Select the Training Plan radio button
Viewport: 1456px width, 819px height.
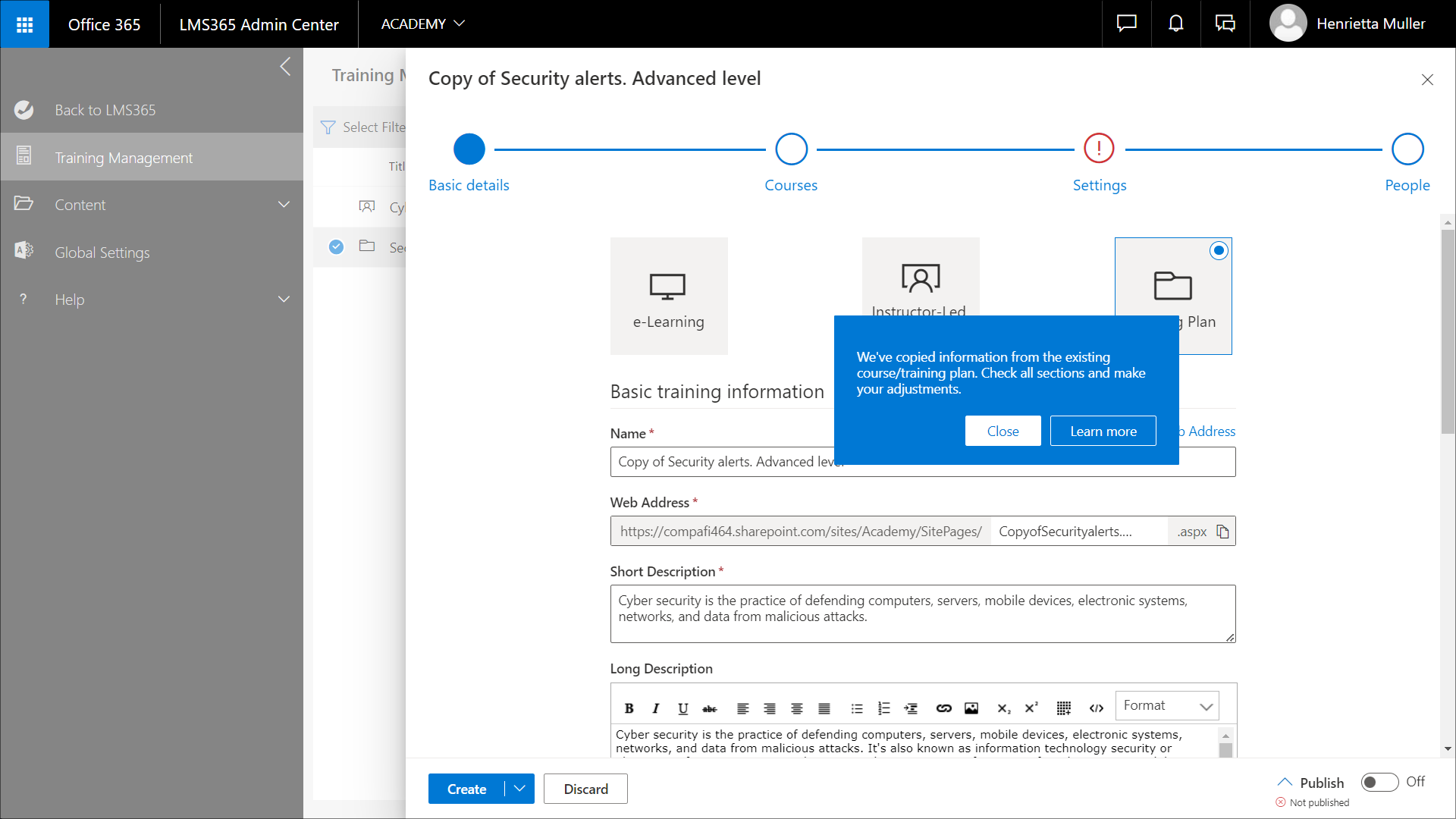click(1219, 250)
